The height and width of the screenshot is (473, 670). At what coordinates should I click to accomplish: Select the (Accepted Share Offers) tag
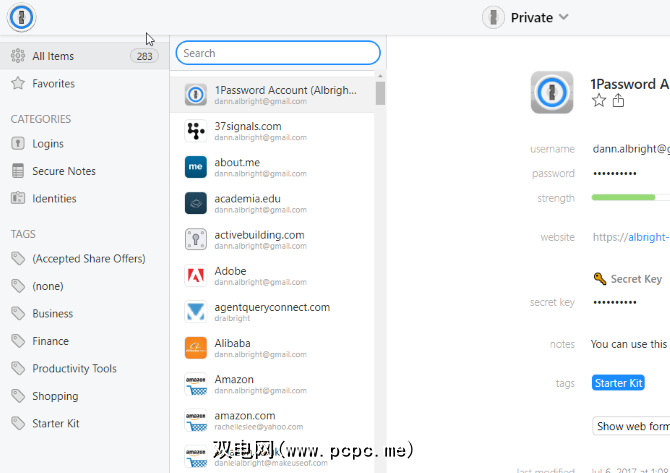pyautogui.click(x=85, y=259)
